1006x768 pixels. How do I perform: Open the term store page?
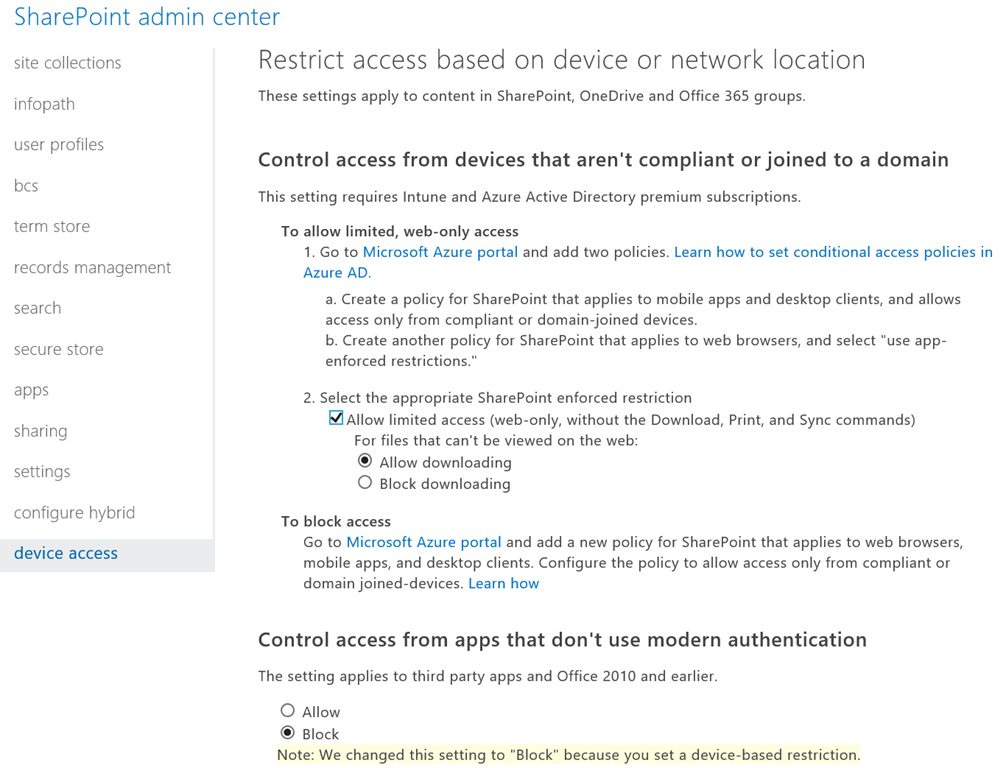pyautogui.click(x=52, y=227)
